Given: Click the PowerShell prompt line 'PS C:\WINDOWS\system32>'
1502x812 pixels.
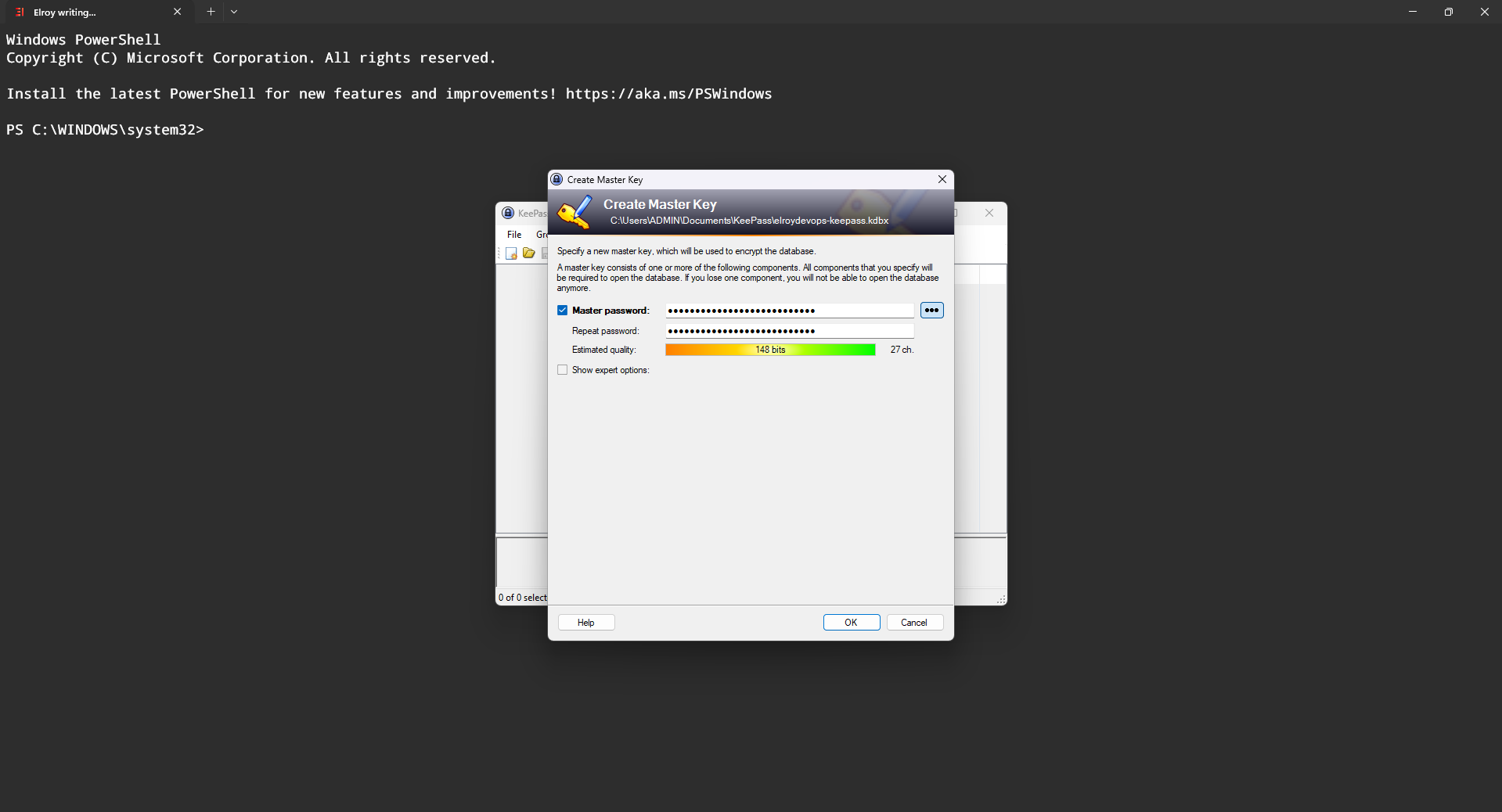Looking at the screenshot, I should 105,130.
